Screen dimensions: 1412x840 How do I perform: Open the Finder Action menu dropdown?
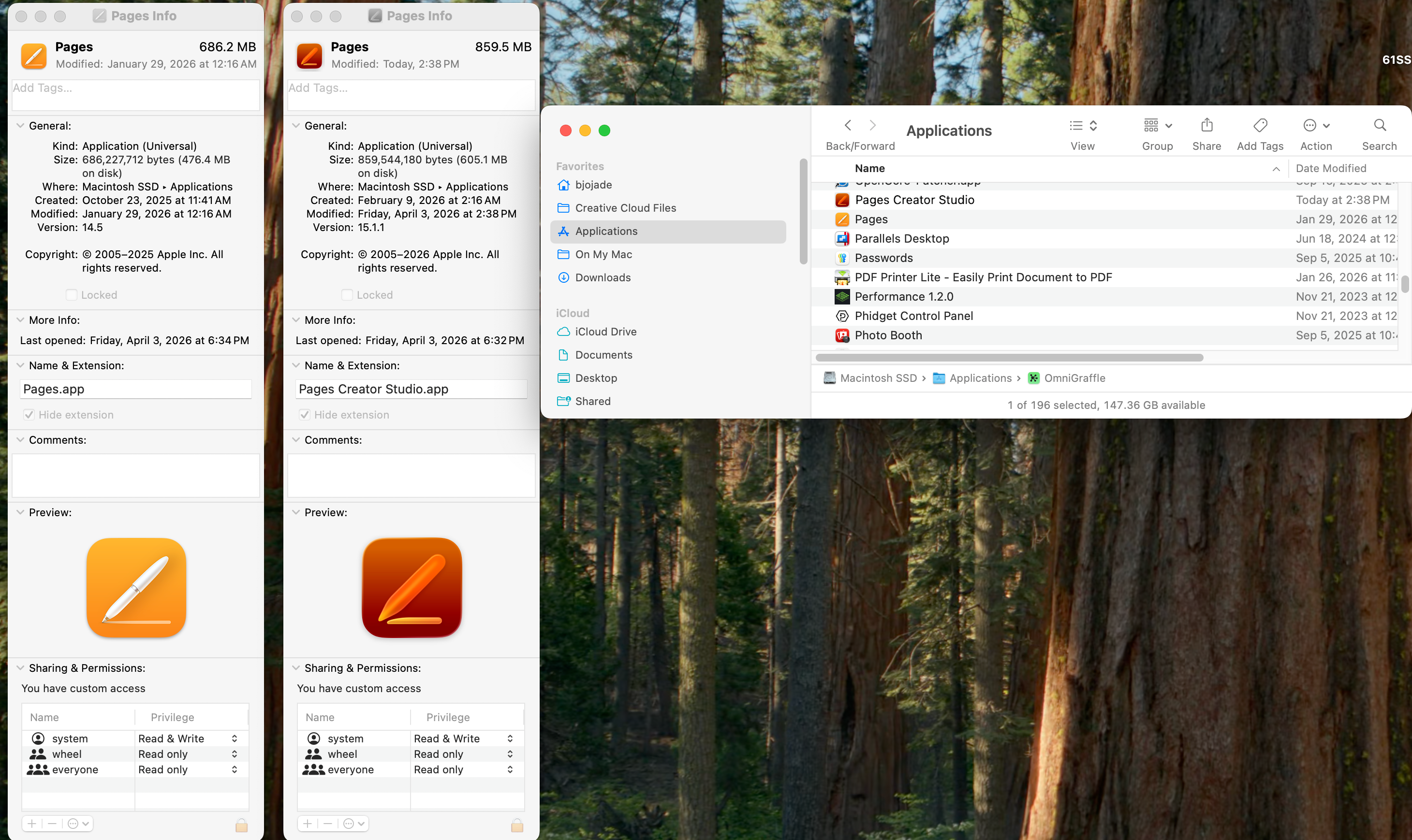(x=1316, y=125)
